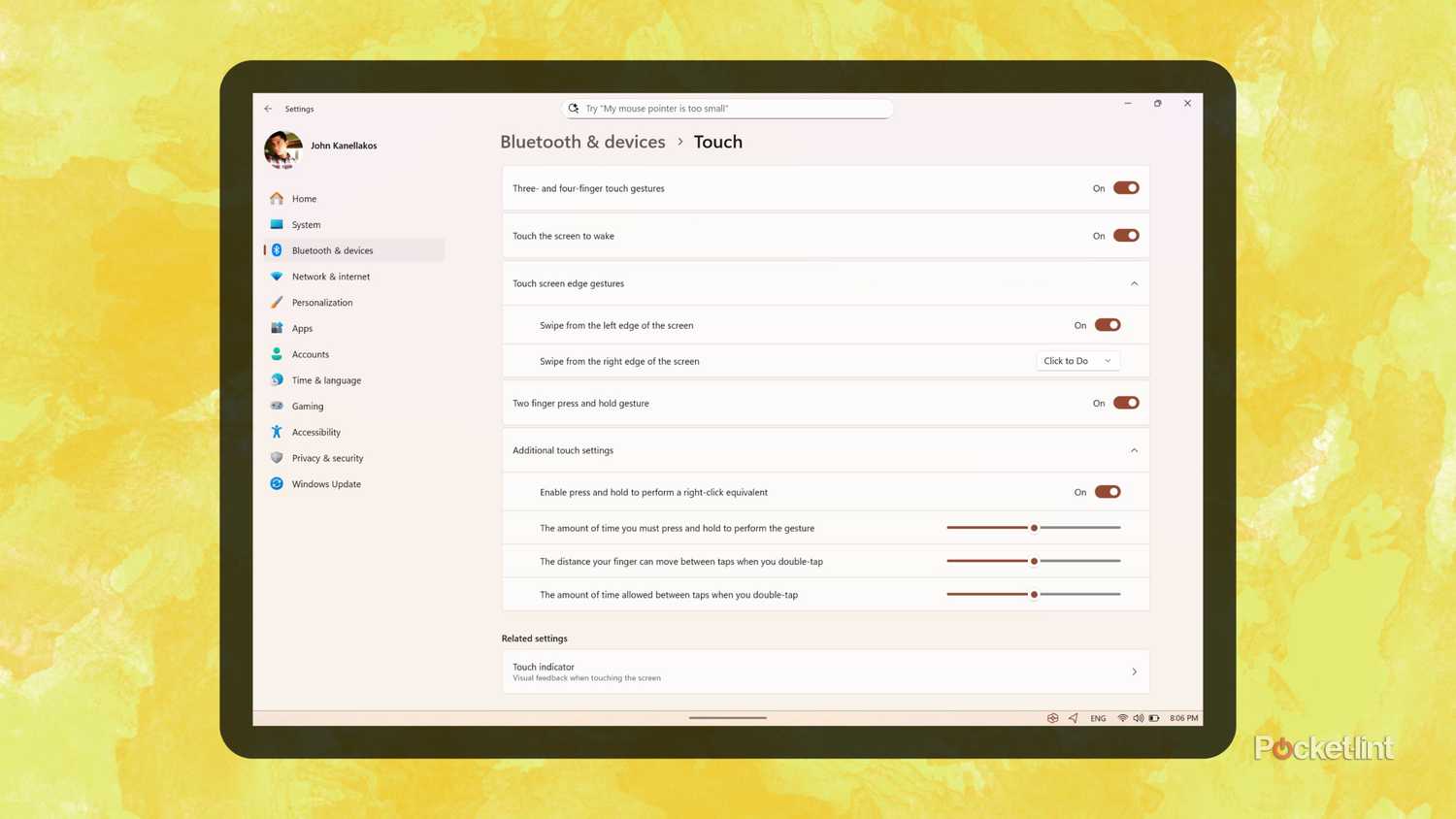Viewport: 1456px width, 819px height.
Task: Open the Touch indicator related settings
Action: 824,671
